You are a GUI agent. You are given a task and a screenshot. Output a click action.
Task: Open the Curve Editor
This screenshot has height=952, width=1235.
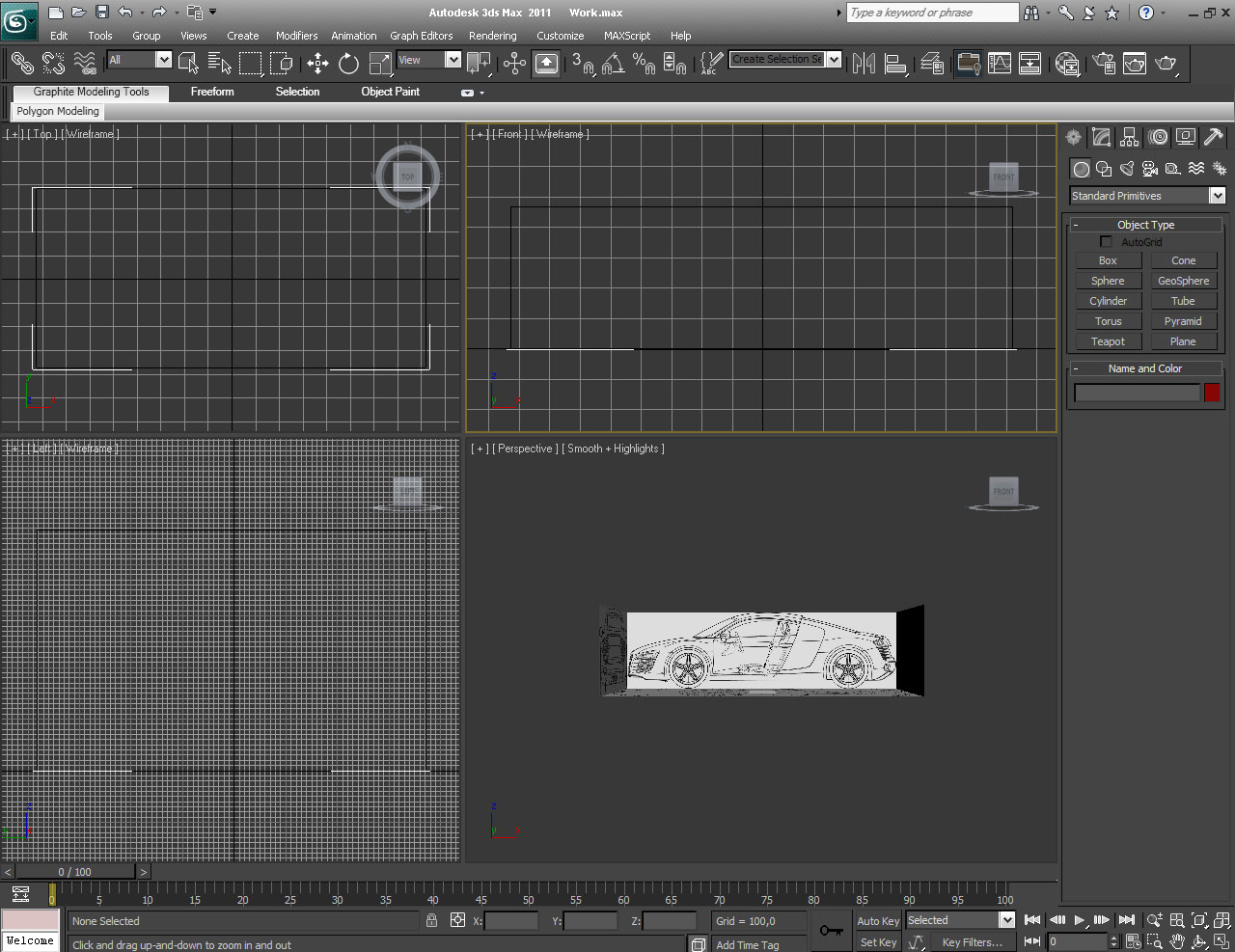[x=1000, y=64]
